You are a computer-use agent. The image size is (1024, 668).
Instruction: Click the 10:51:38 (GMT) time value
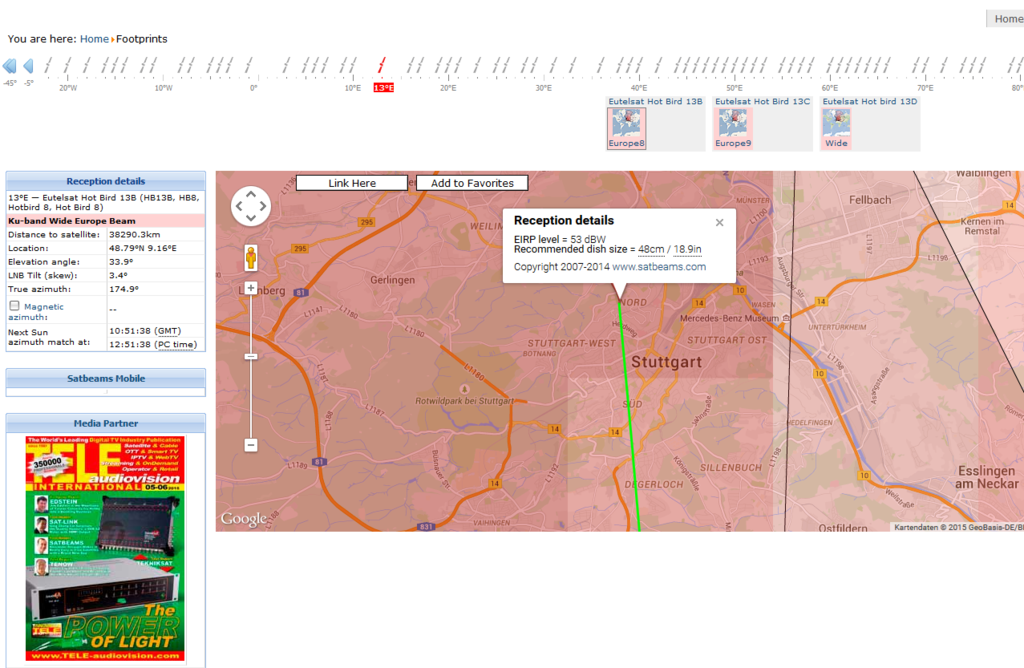pyautogui.click(x=145, y=330)
